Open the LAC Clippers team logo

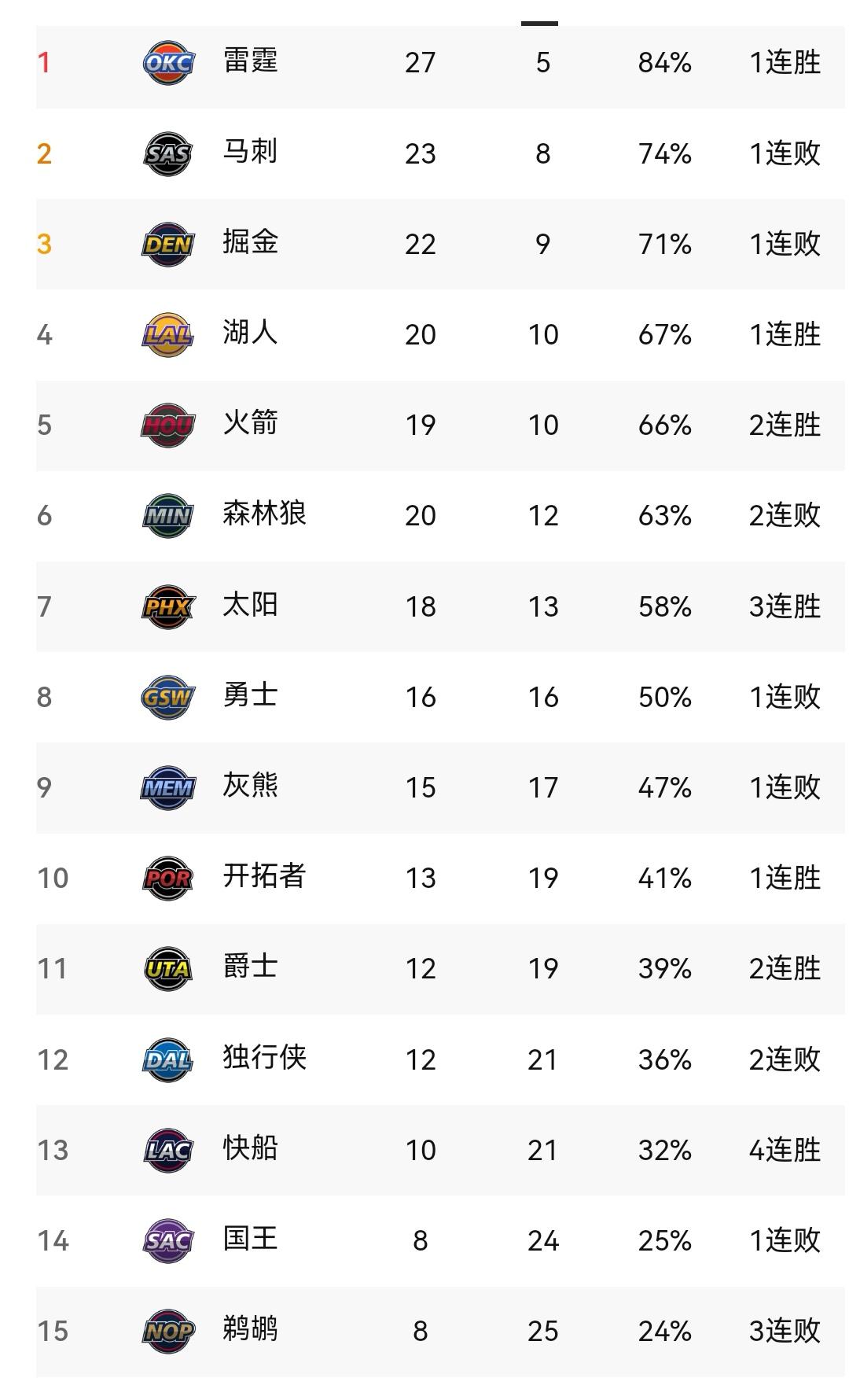point(168,1150)
